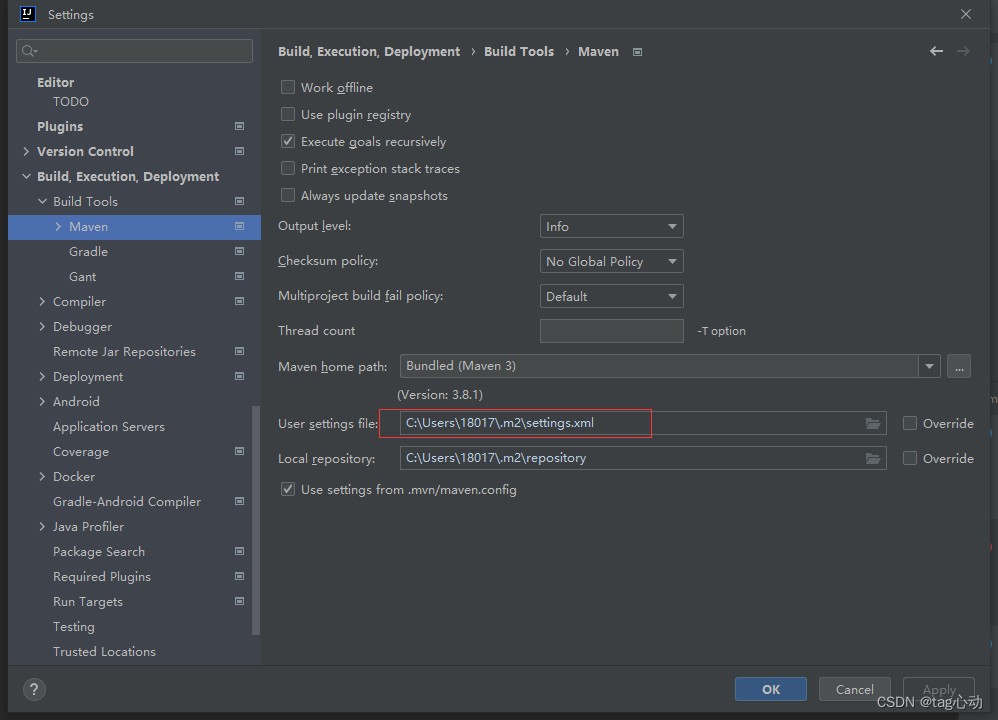Click the Apply button
998x720 pixels.
(x=939, y=689)
